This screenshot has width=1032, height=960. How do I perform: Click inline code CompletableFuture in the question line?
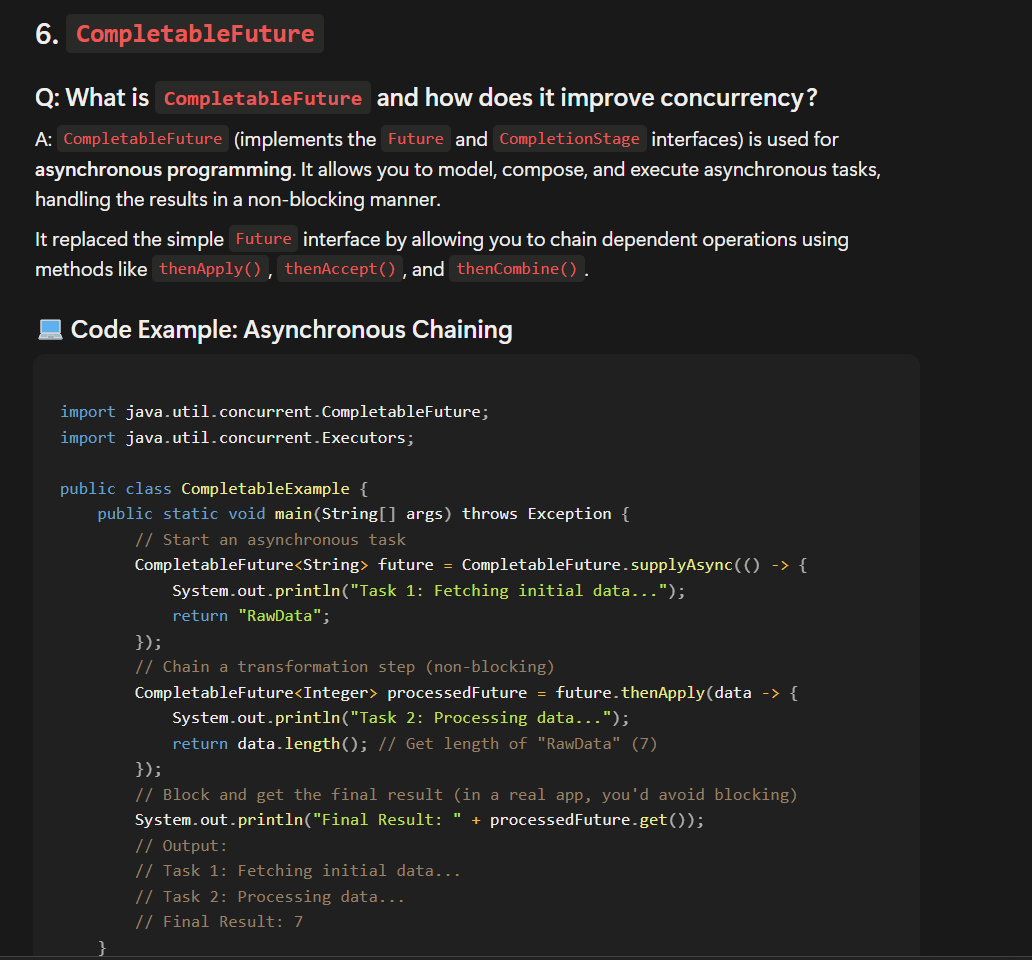[263, 98]
